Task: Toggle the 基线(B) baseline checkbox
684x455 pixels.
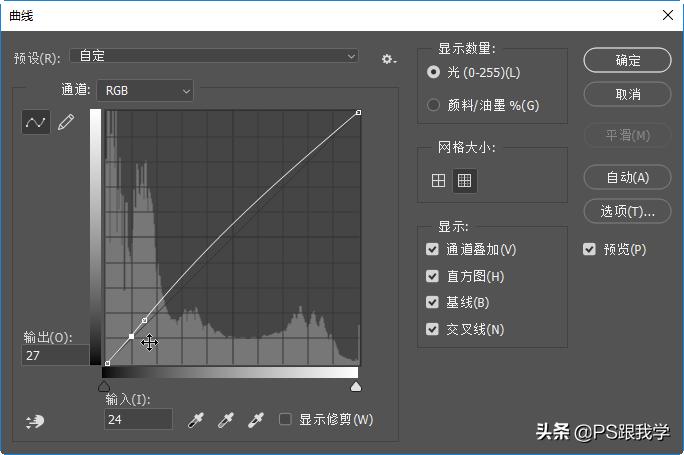Action: point(432,302)
